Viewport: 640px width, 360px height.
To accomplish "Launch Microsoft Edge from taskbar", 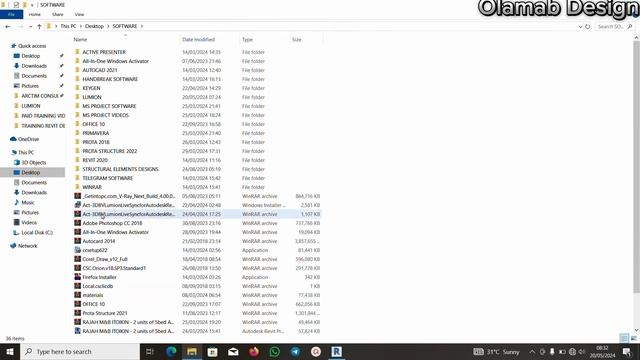I will tap(171, 351).
